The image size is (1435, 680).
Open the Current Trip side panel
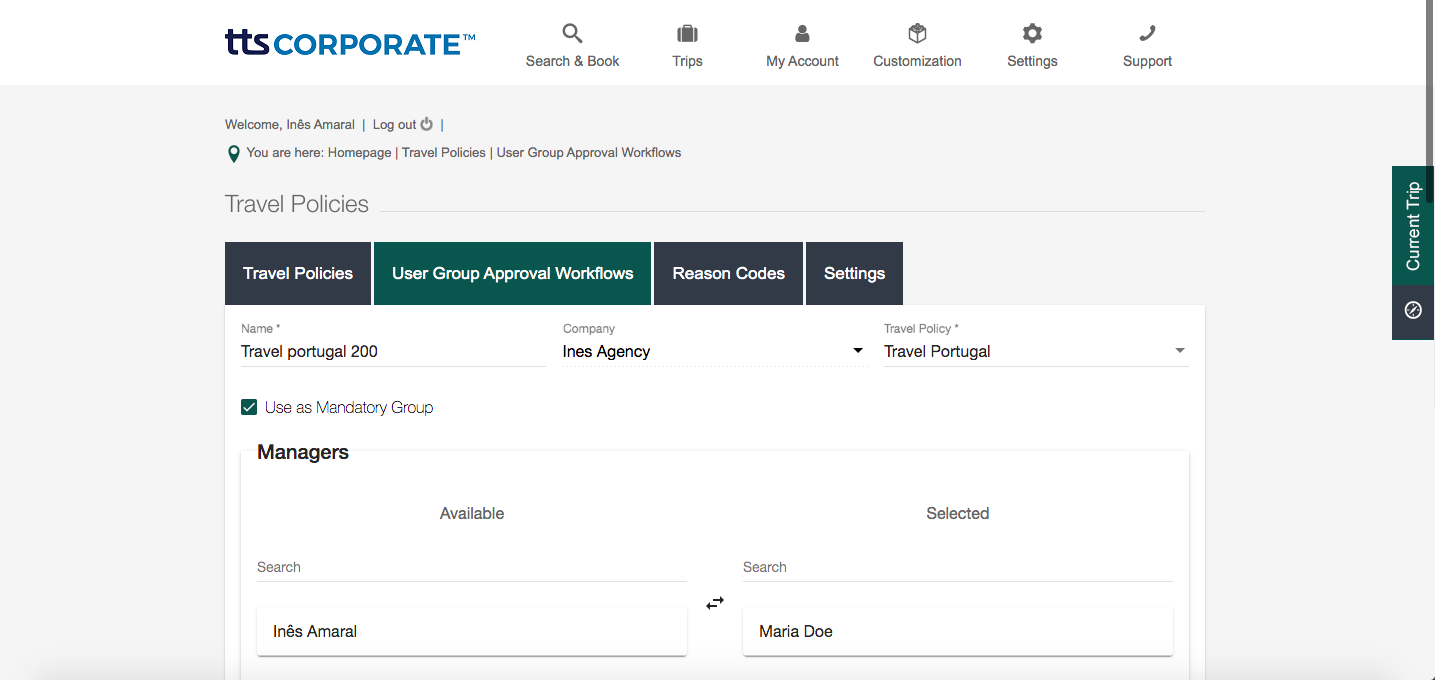[1413, 226]
